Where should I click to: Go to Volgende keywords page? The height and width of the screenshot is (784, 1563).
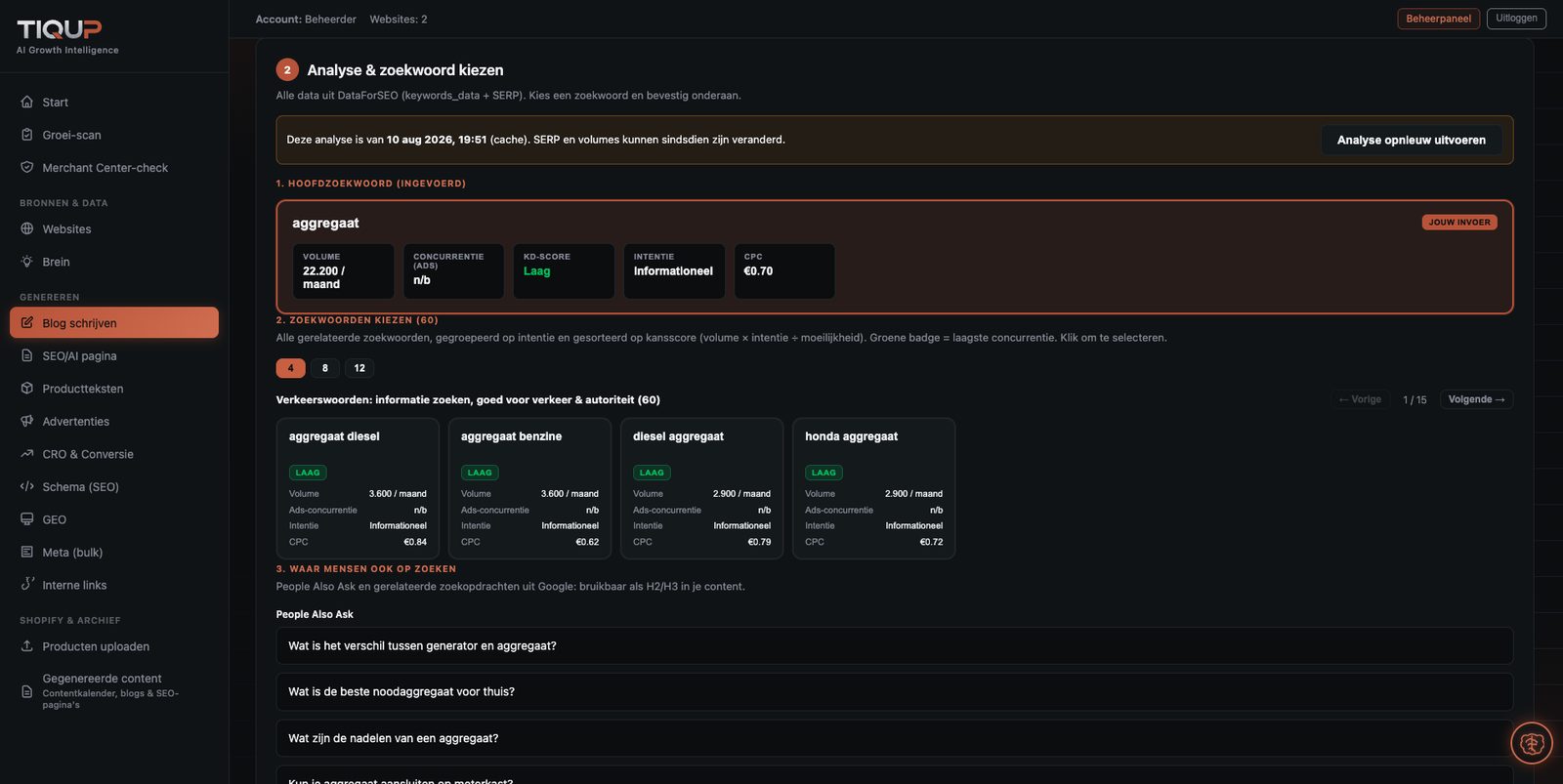click(x=1476, y=399)
